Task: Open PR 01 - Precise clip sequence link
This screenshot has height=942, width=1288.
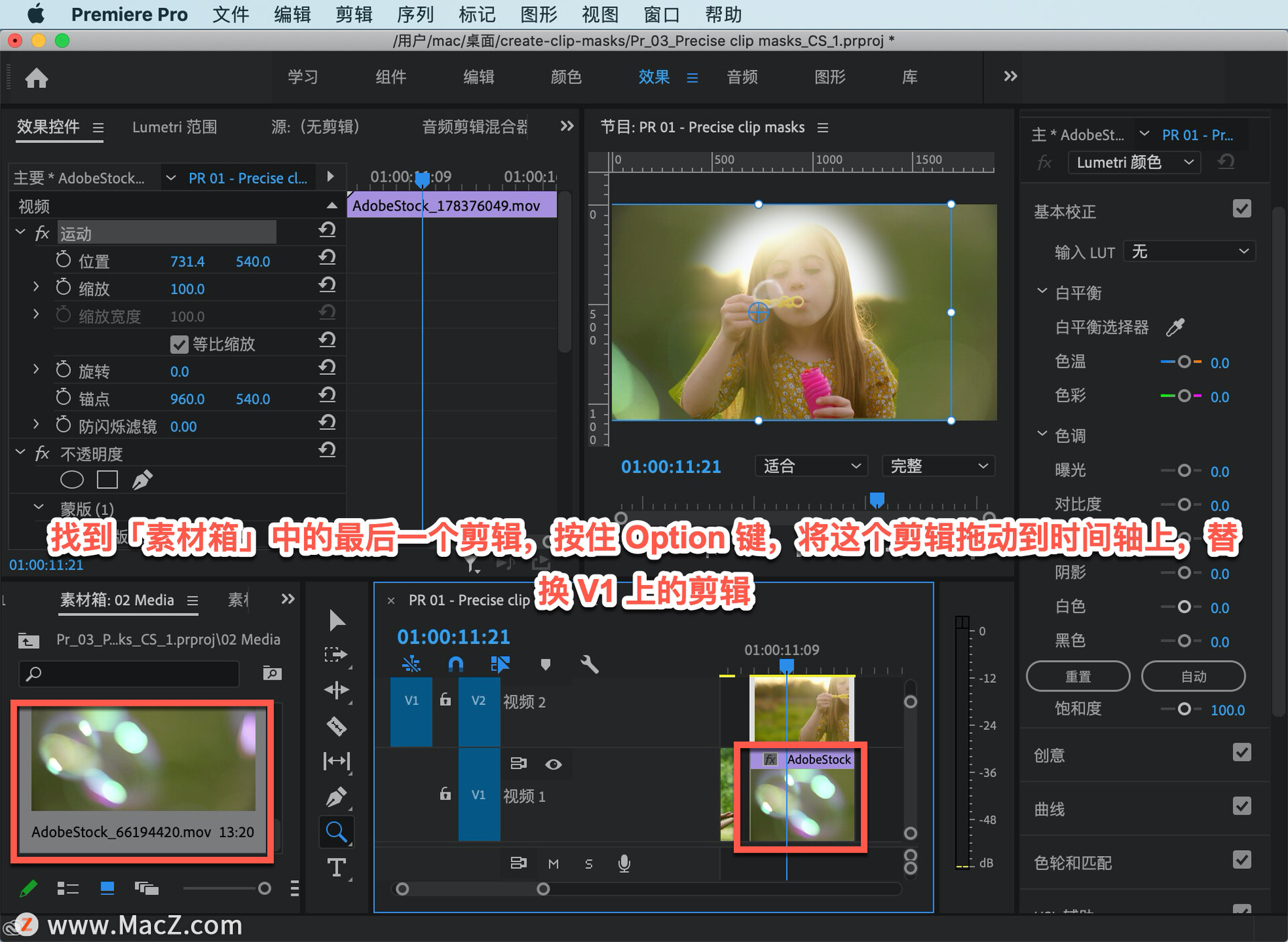Action: 248,178
